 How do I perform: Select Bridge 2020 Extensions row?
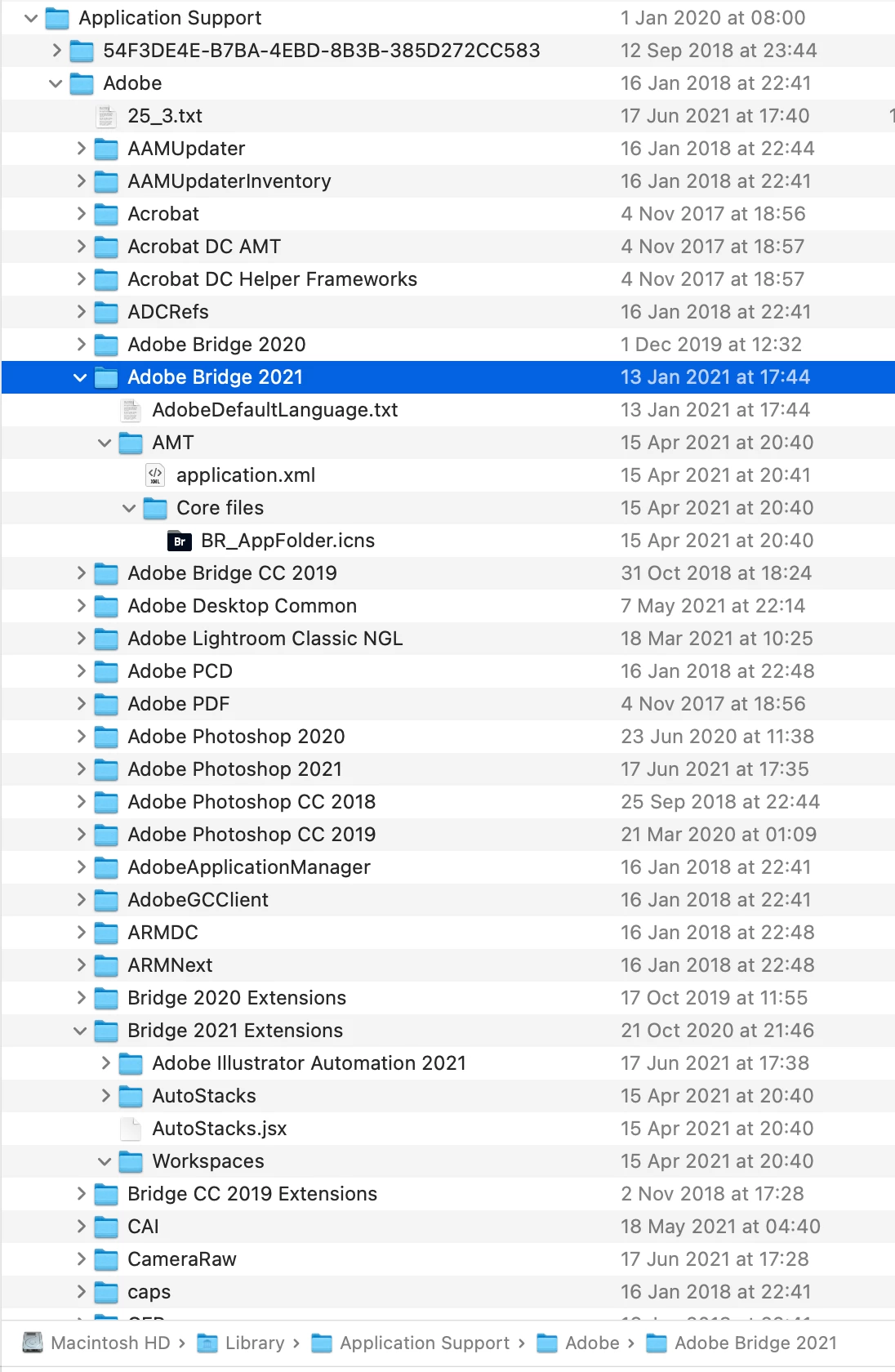click(448, 998)
